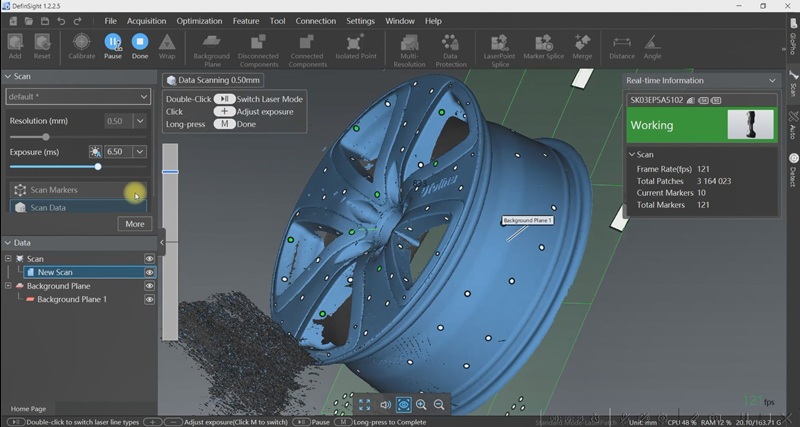Open the Optimization menu
800x427 pixels.
[x=199, y=20]
